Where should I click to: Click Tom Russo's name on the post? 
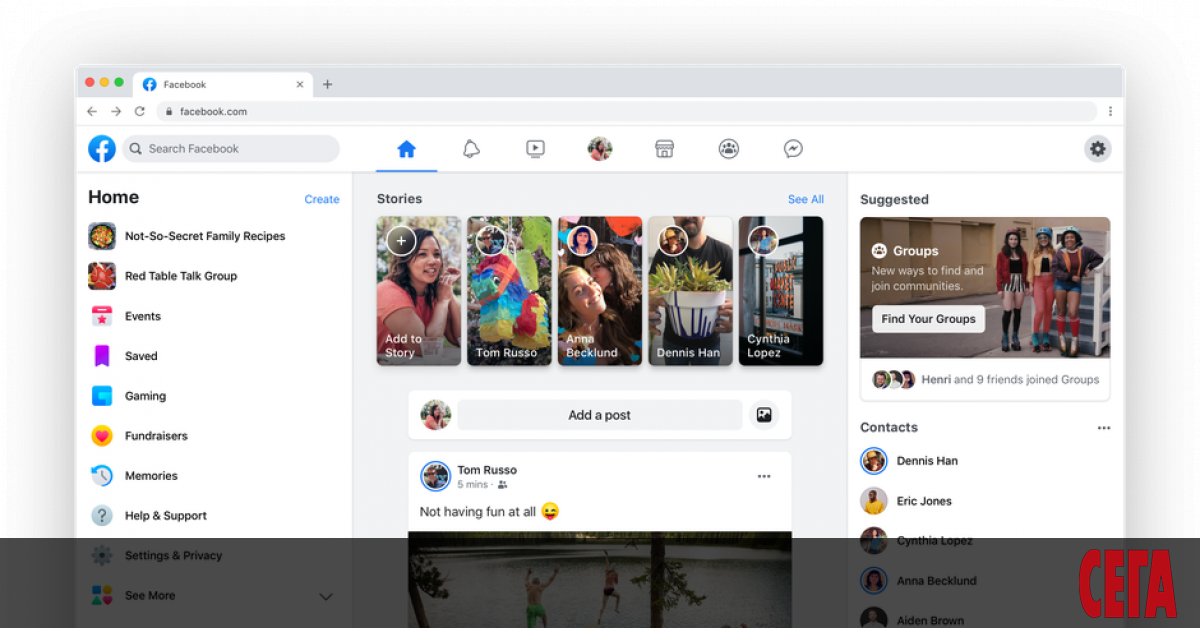487,470
